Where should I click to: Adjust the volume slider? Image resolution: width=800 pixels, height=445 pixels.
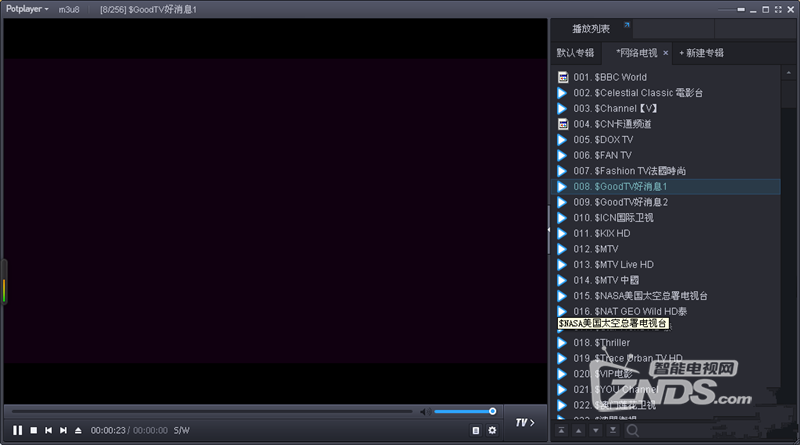[464, 411]
